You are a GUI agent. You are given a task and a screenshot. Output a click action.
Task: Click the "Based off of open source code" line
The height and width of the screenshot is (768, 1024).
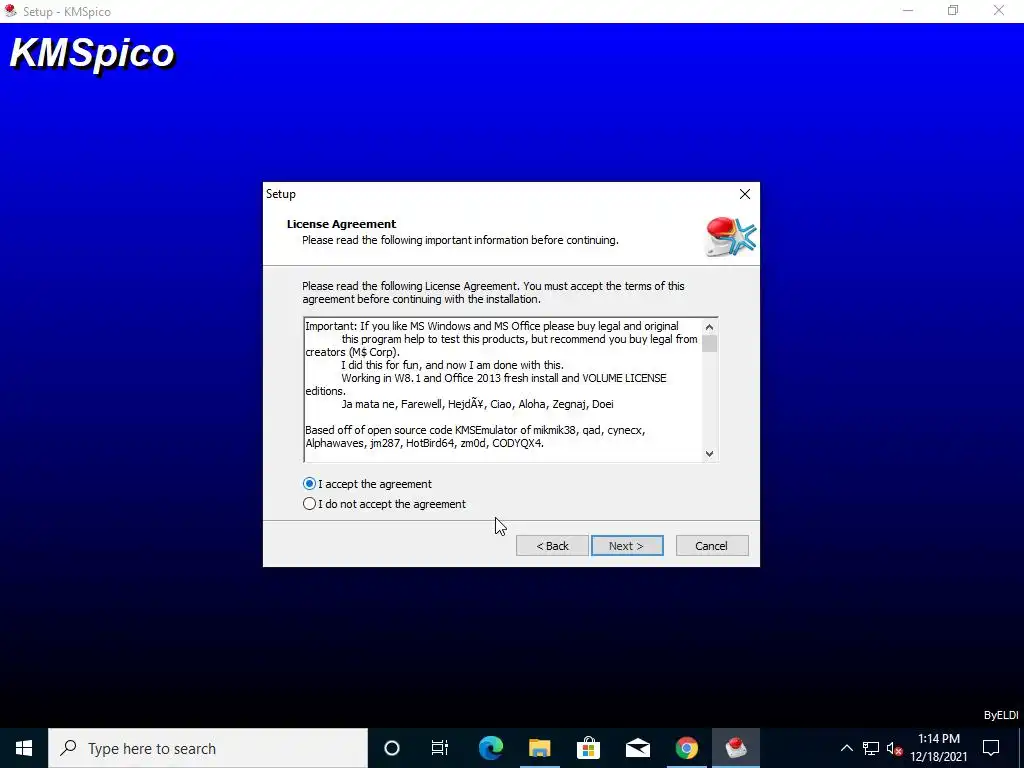[475, 430]
